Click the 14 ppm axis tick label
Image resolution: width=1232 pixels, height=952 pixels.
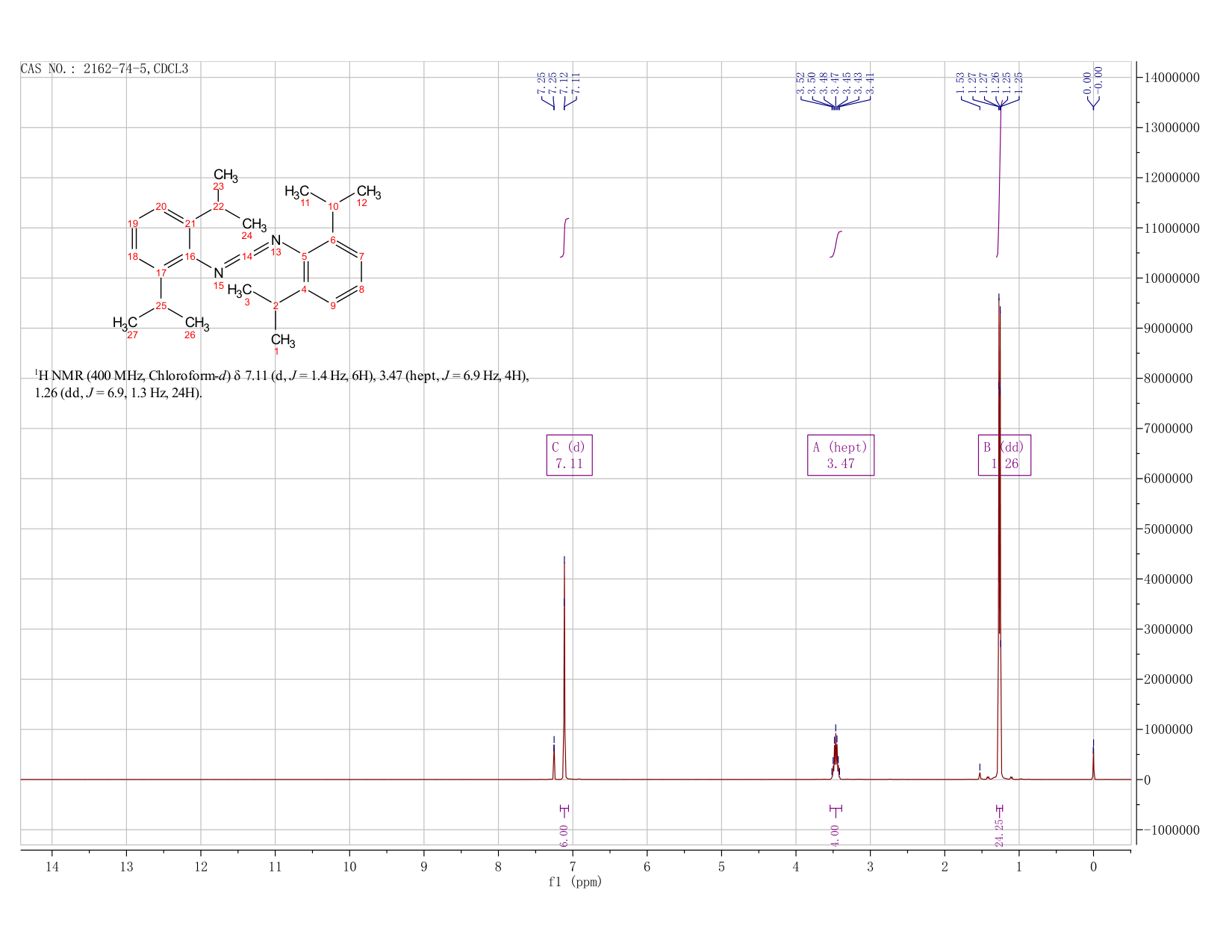(52, 867)
